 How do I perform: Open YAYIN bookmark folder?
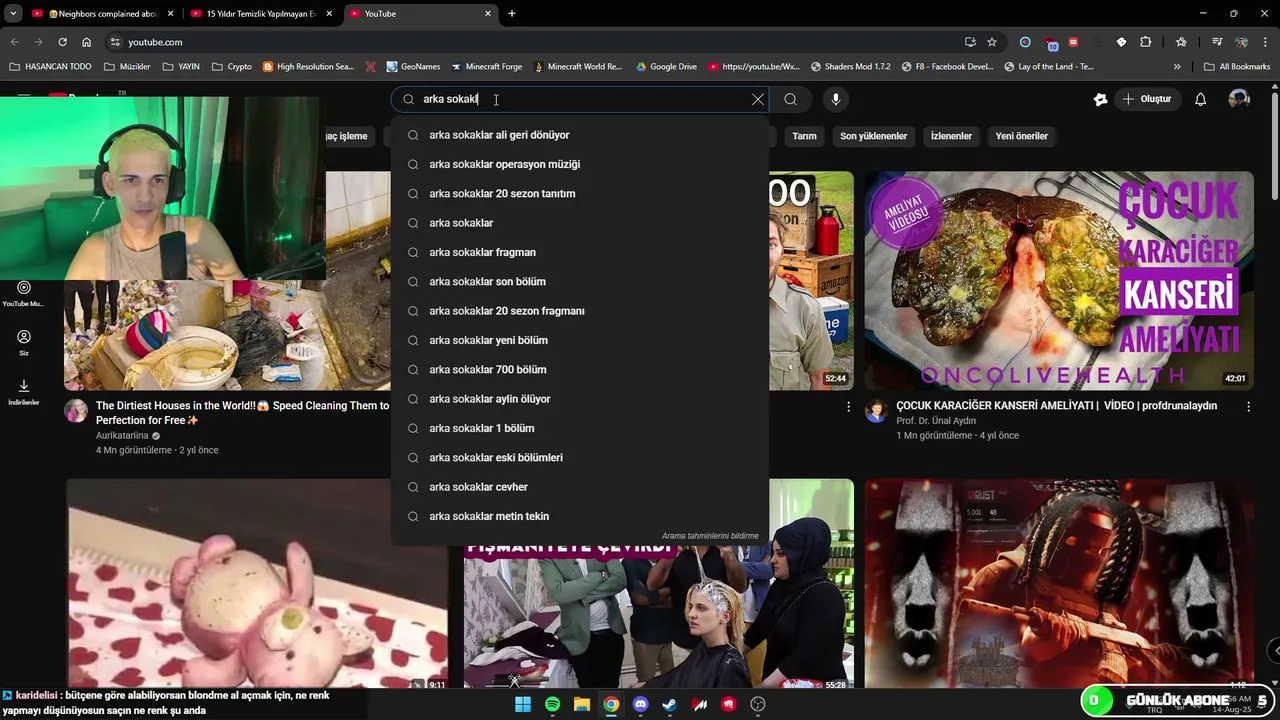click(x=180, y=67)
